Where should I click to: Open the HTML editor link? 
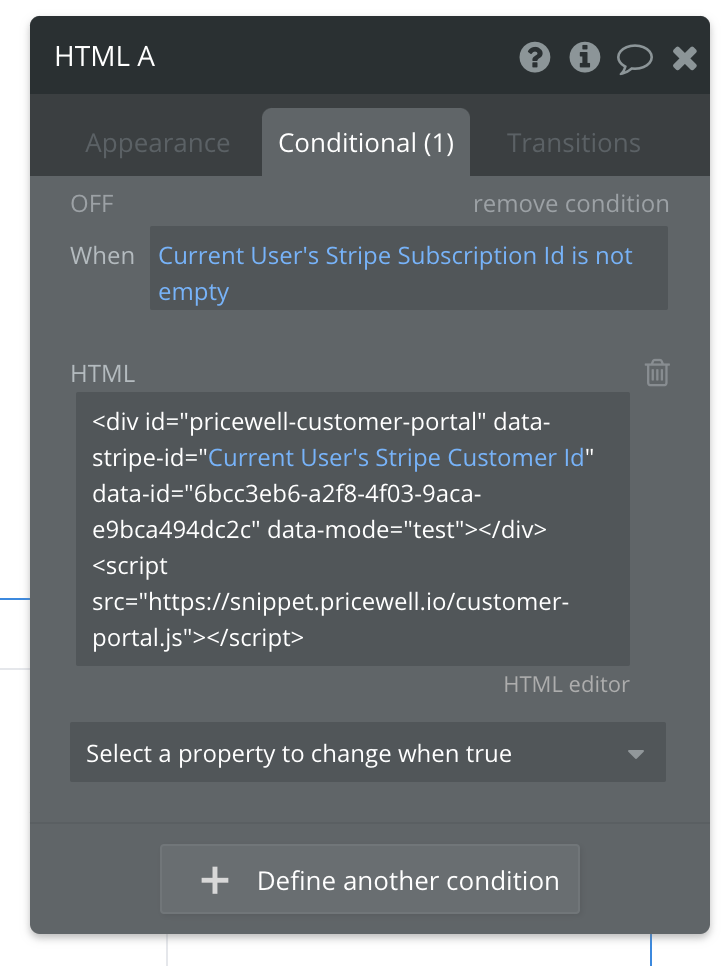(566, 685)
